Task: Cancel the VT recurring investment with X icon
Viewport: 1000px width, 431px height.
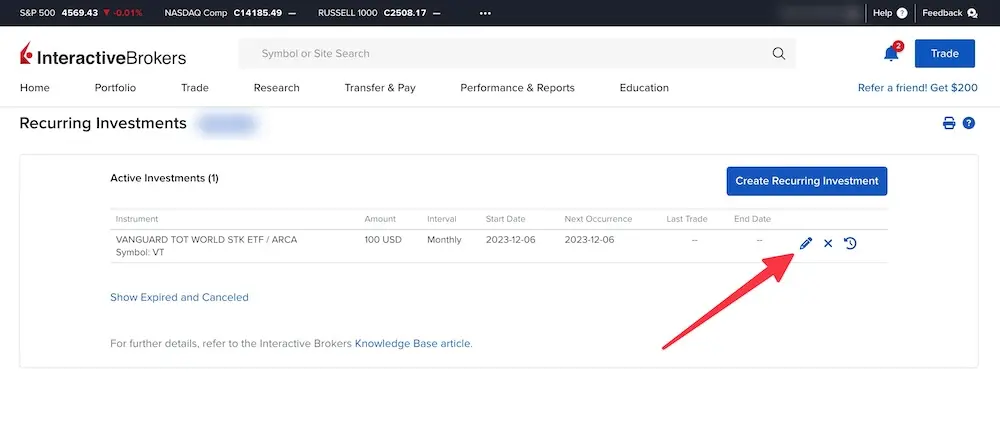Action: pos(828,243)
